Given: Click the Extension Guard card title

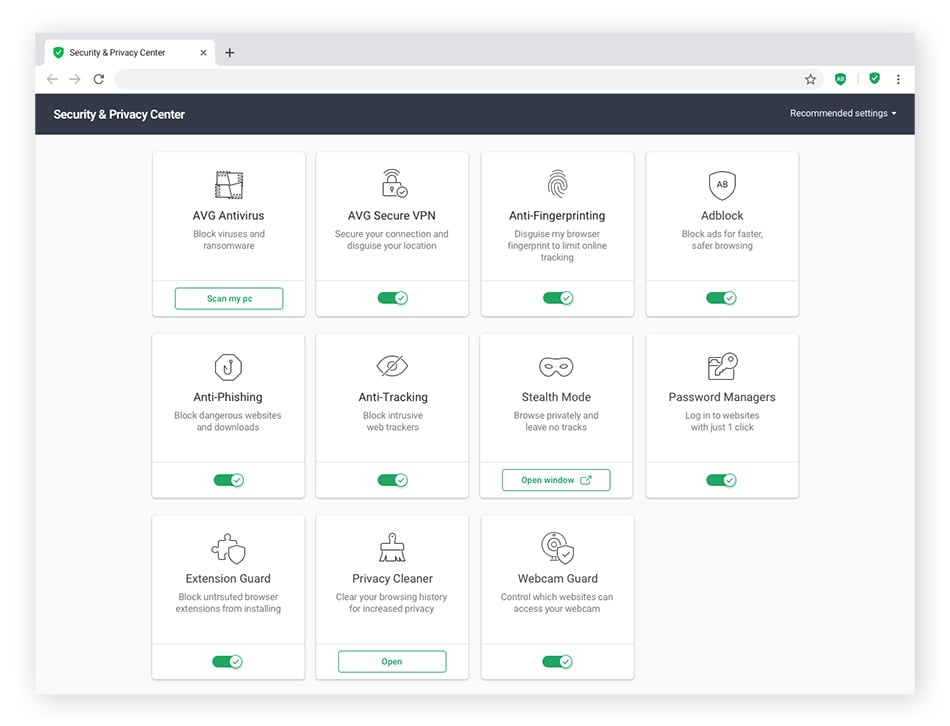Looking at the screenshot, I should [228, 578].
